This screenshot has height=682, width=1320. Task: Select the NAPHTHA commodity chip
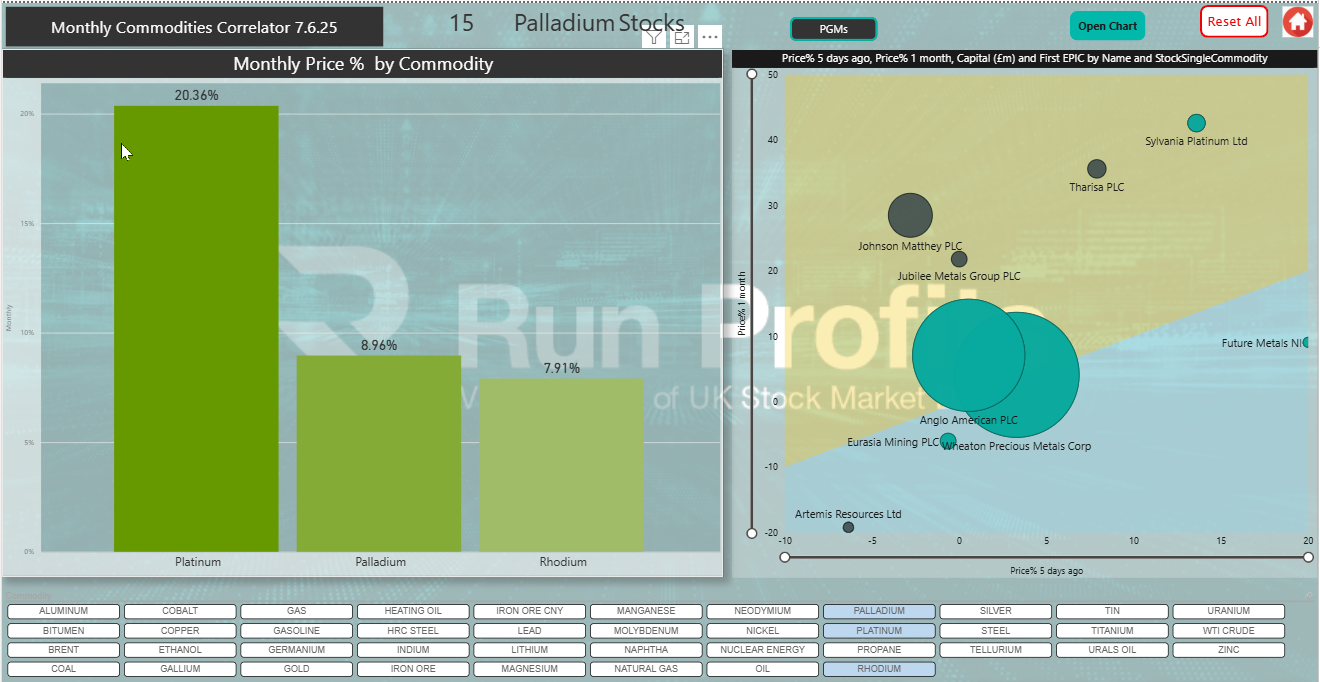646,650
